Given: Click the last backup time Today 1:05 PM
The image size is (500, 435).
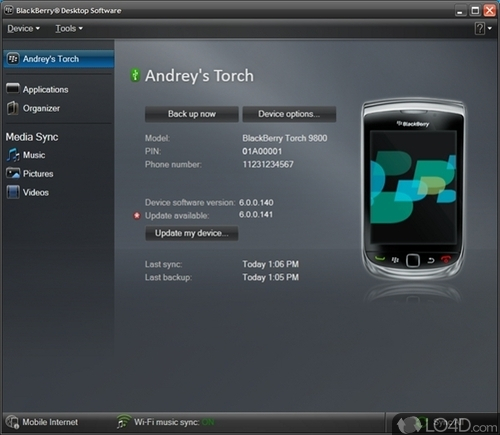Looking at the screenshot, I should pyautogui.click(x=271, y=277).
